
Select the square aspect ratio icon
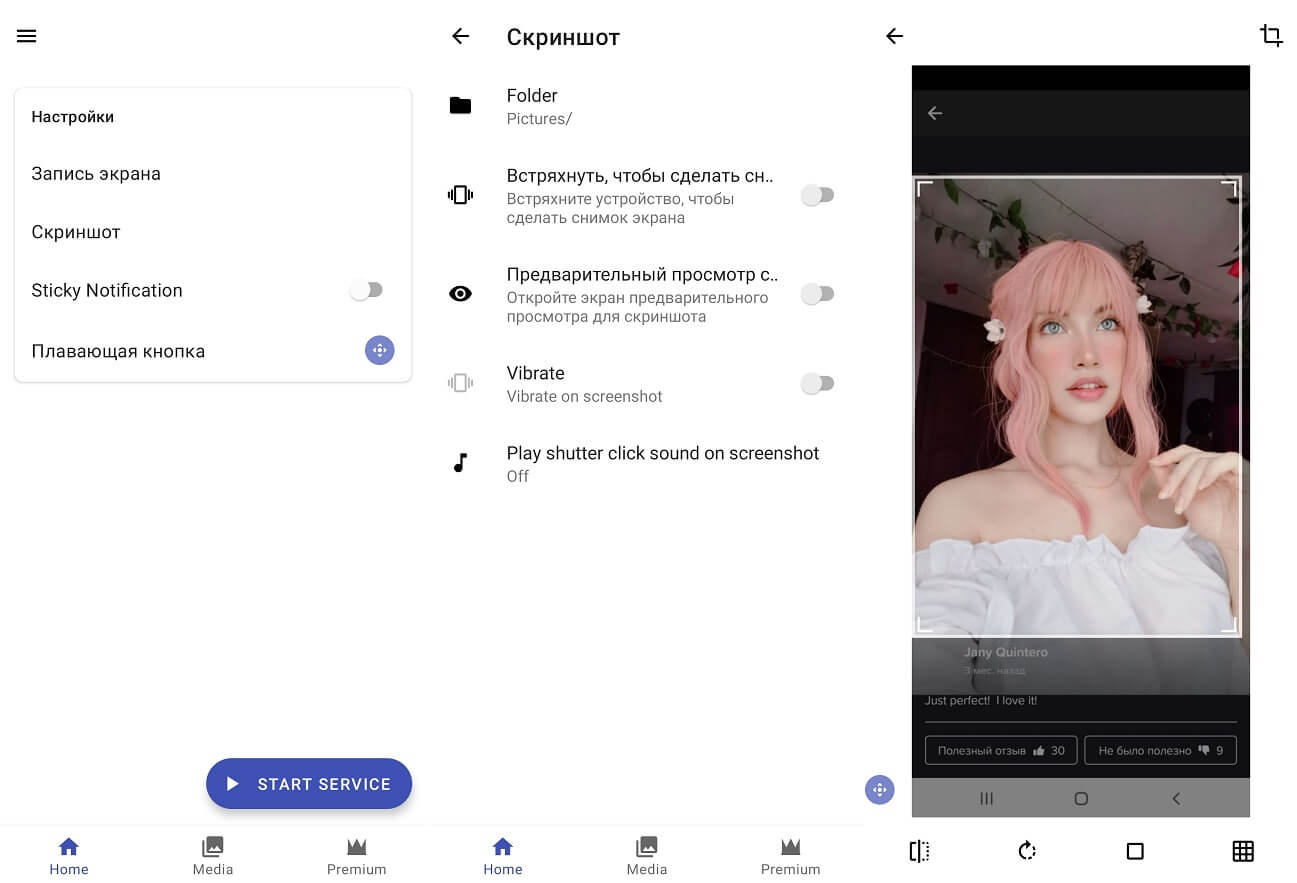[x=1134, y=850]
